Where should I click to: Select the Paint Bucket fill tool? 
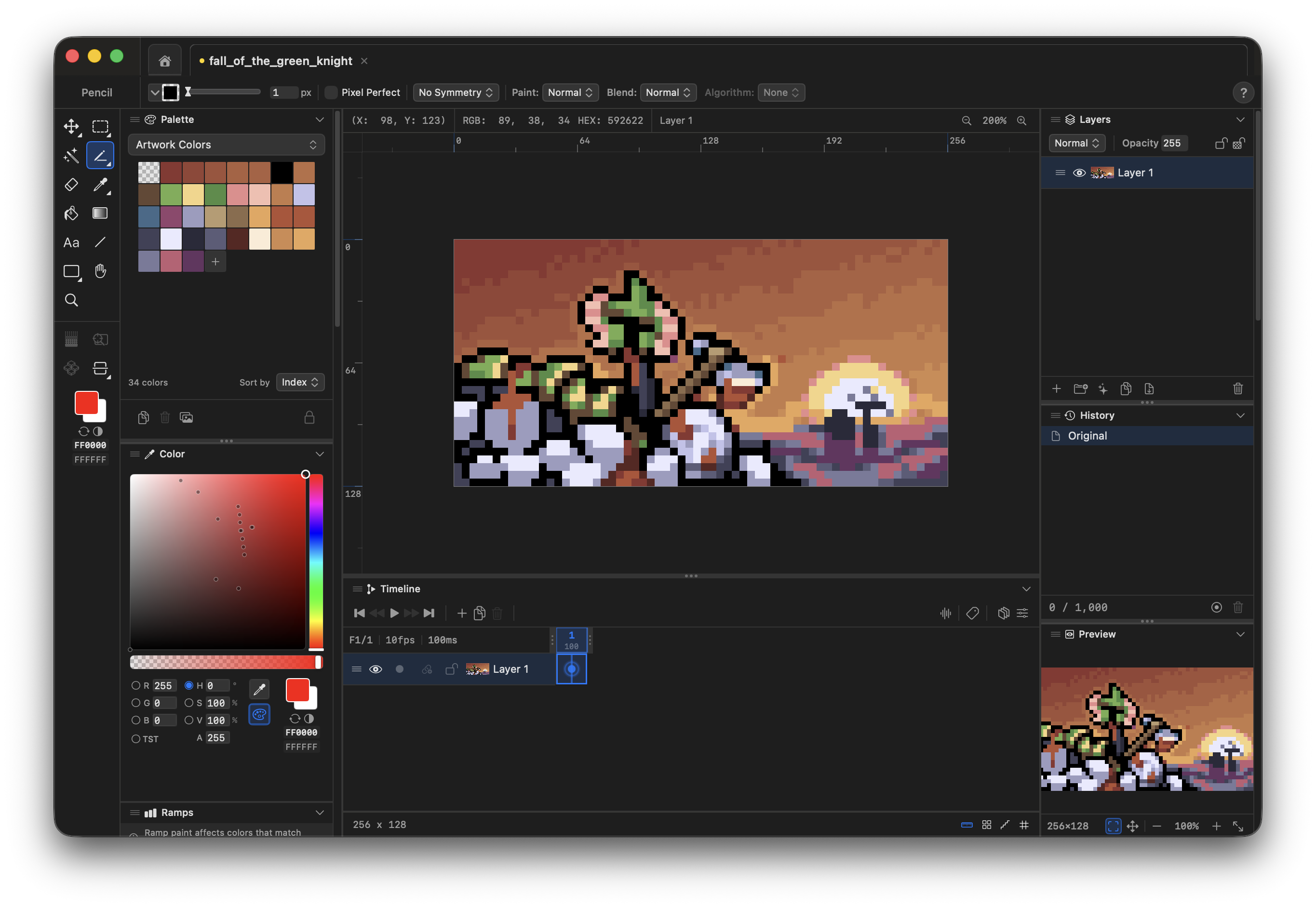[71, 214]
